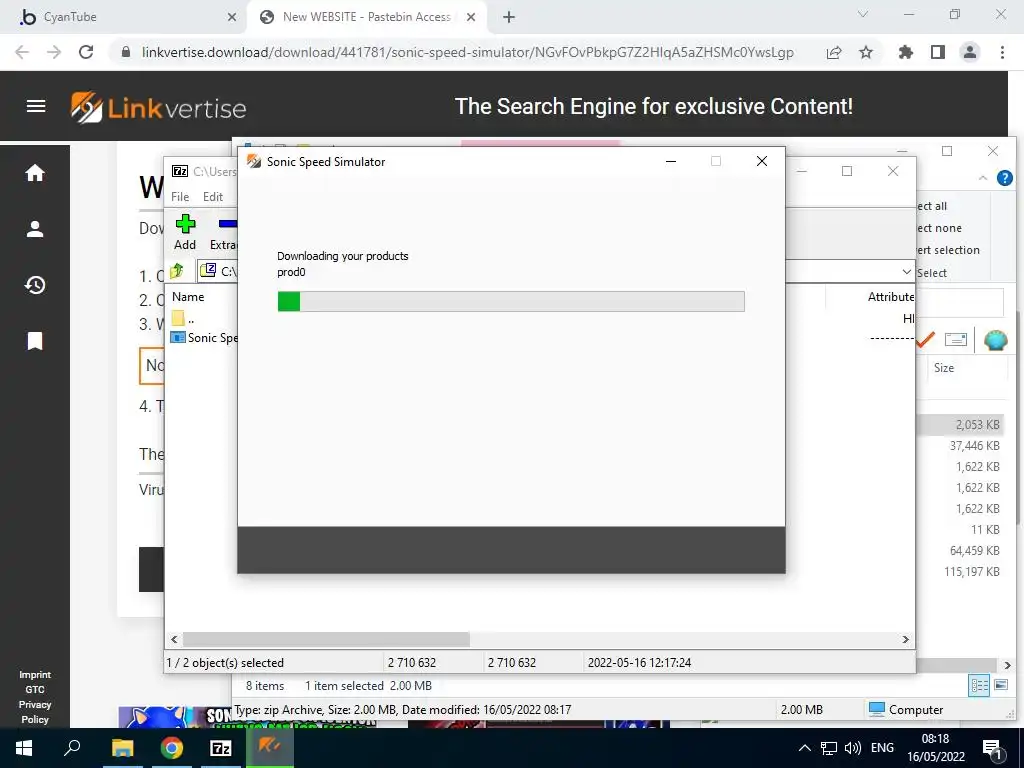Close the CyanTube tab

point(232,18)
